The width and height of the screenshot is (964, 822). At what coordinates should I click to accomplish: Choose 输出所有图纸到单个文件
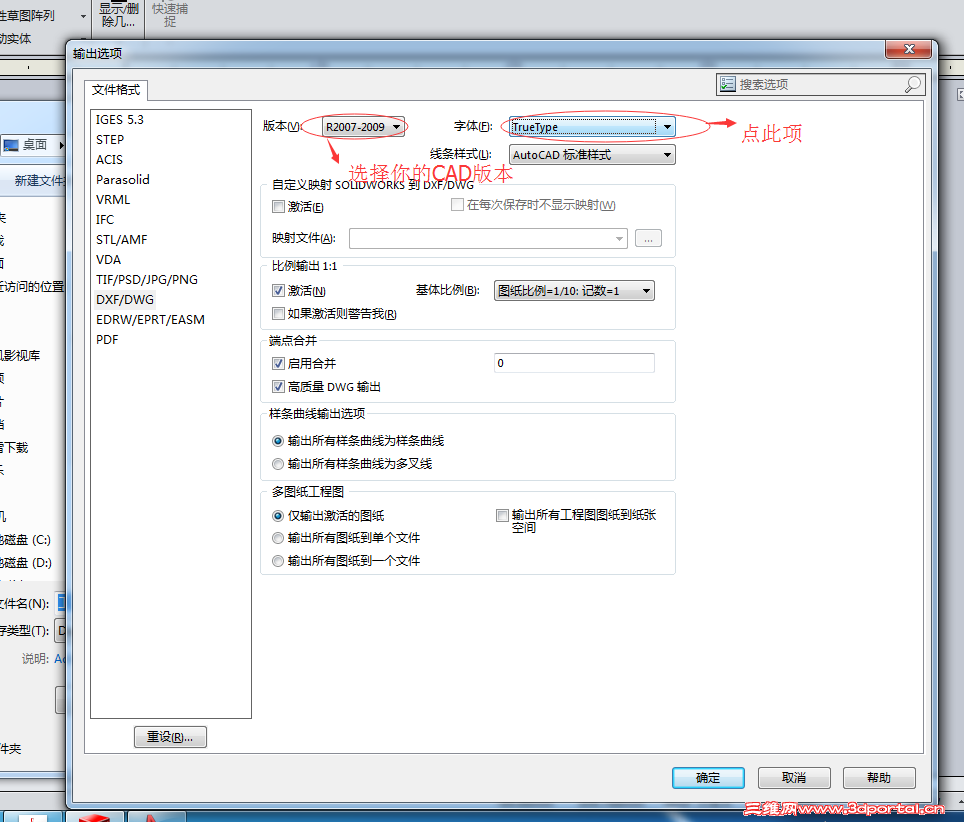pyautogui.click(x=277, y=538)
